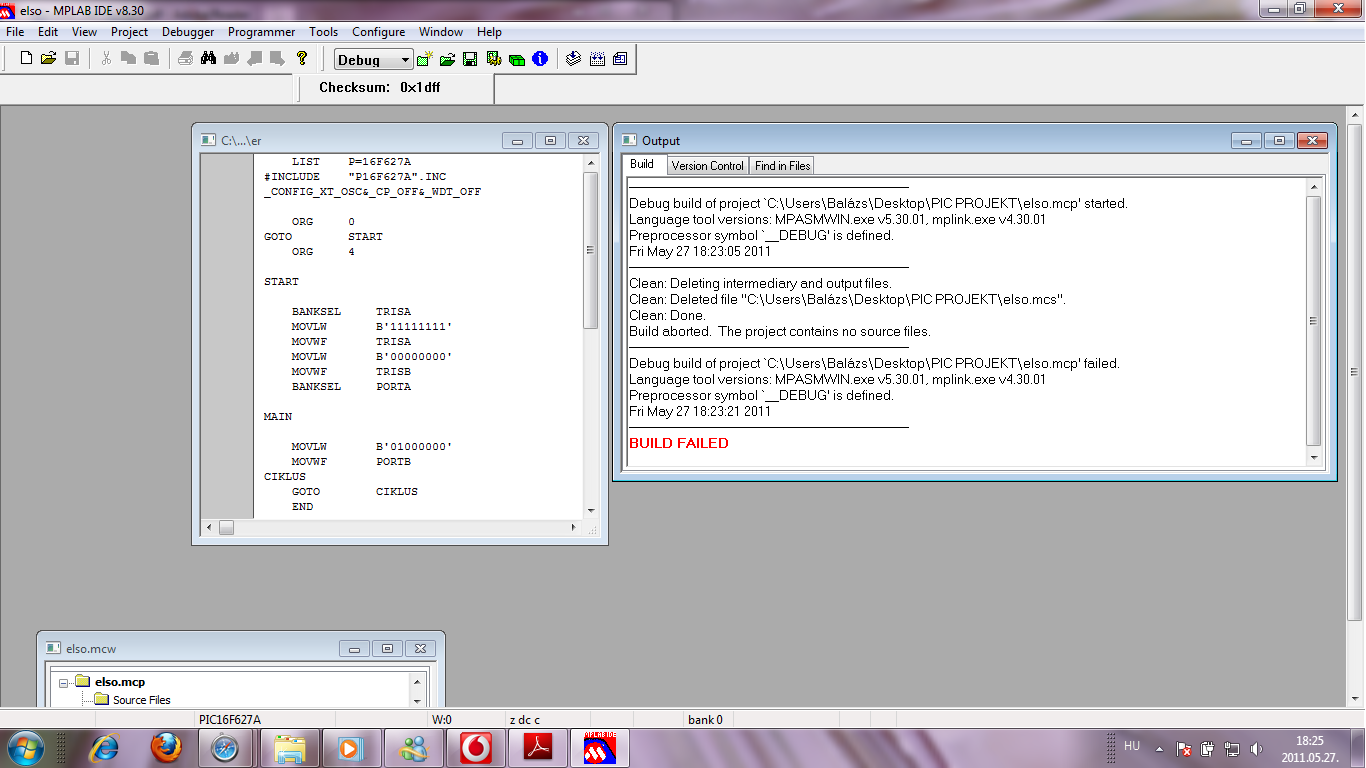Switch to the Build tab in Output
This screenshot has height=768, width=1366.
(x=642, y=165)
